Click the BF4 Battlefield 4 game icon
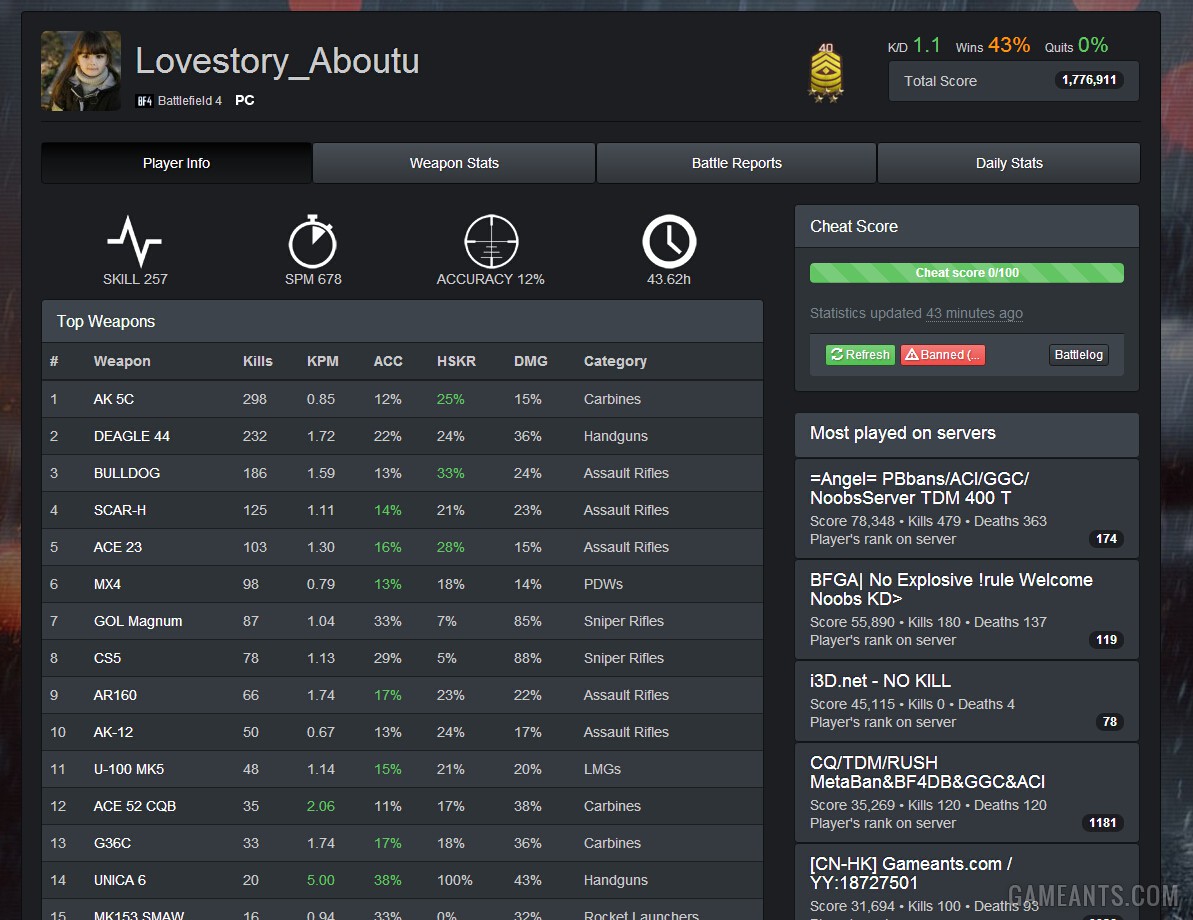Screen dimensions: 1193x920 click(x=145, y=100)
